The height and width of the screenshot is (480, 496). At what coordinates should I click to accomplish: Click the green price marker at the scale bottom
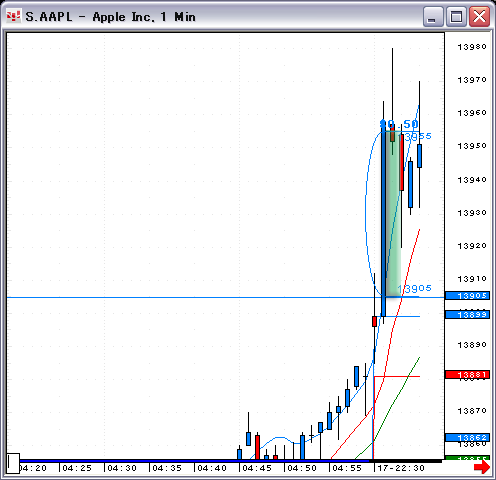coord(467,458)
